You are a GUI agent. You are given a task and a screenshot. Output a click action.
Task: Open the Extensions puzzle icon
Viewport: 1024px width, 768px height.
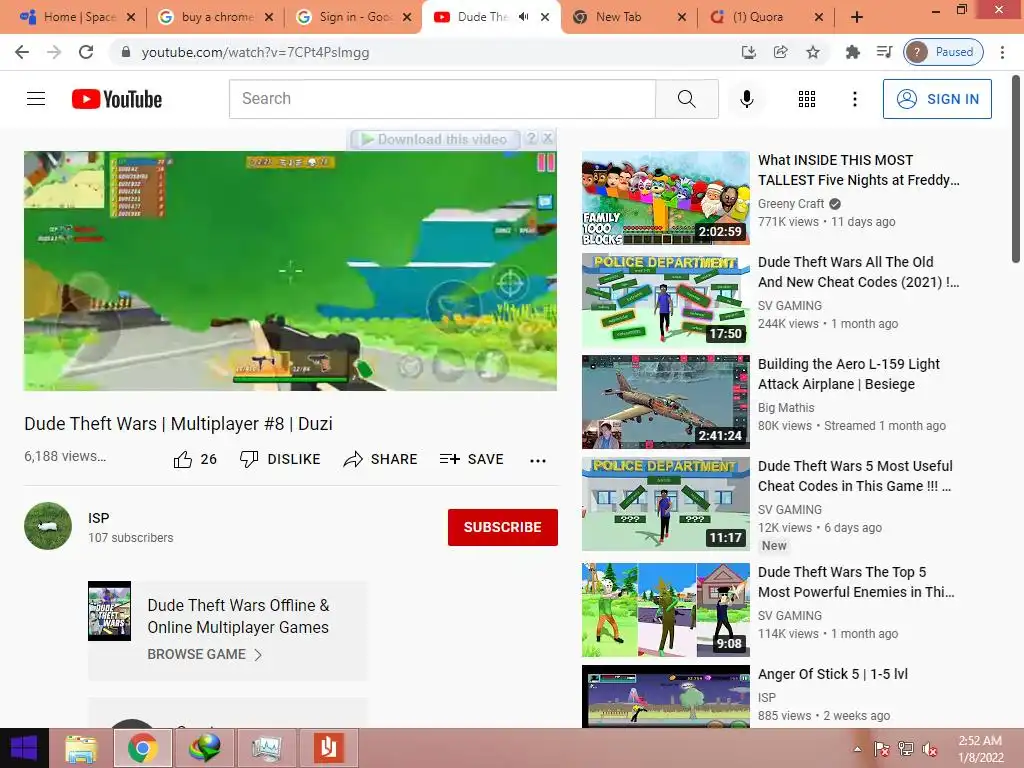[x=852, y=52]
